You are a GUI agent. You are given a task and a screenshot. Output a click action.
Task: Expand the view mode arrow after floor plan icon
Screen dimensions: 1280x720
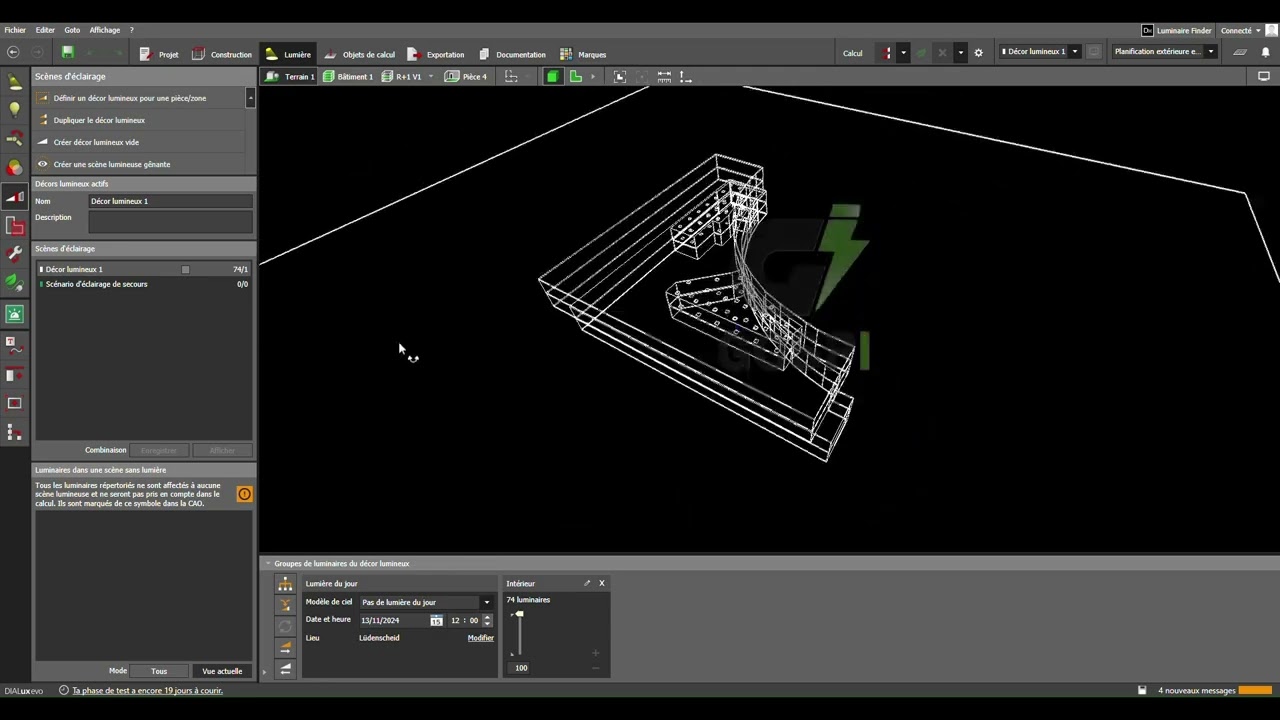[x=592, y=76]
